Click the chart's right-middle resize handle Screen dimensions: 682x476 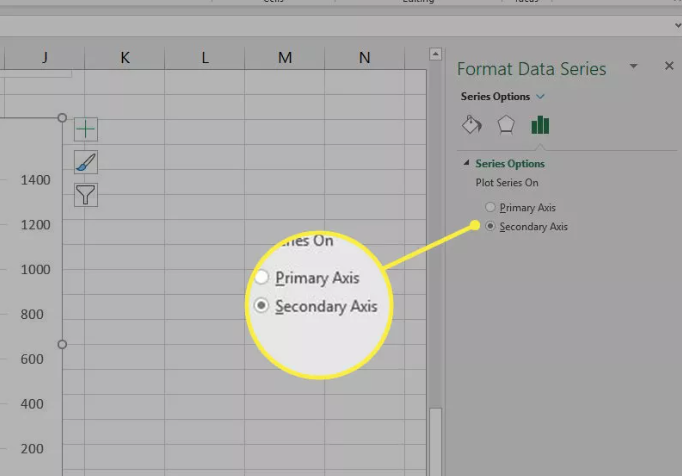click(x=62, y=345)
